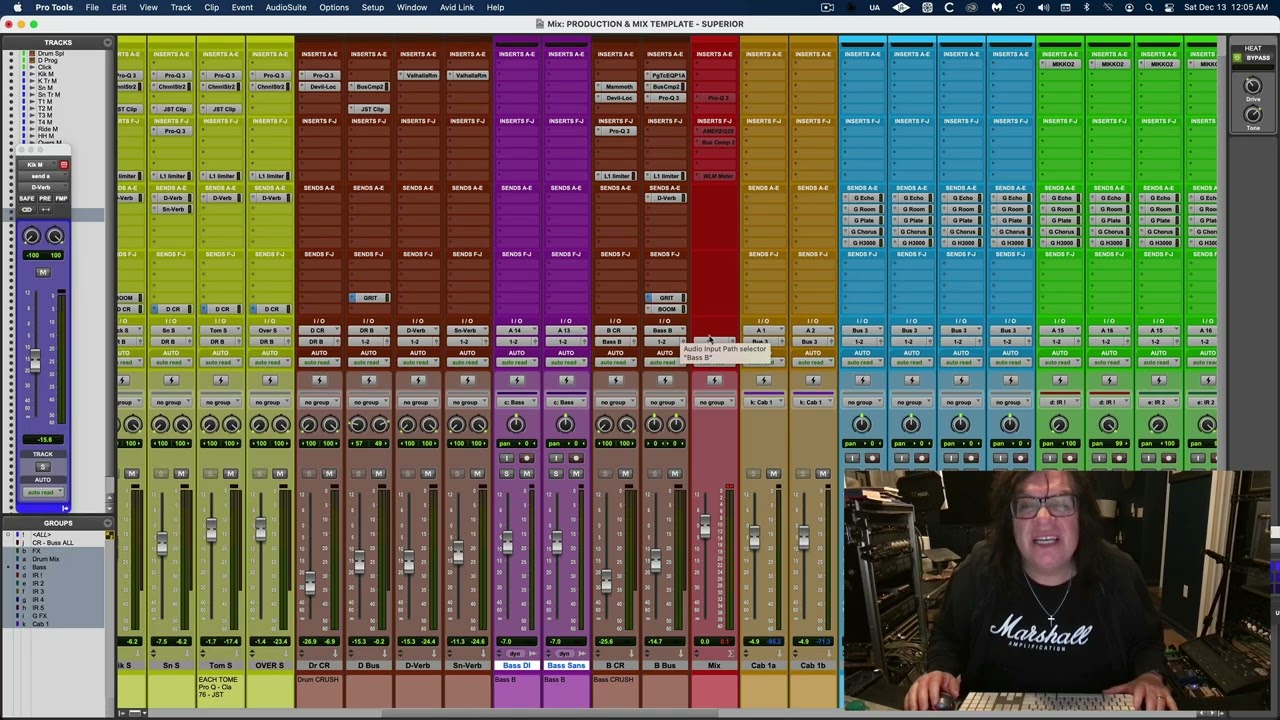Open the AudioSuite menu
This screenshot has height=720, width=1280.
pos(286,7)
